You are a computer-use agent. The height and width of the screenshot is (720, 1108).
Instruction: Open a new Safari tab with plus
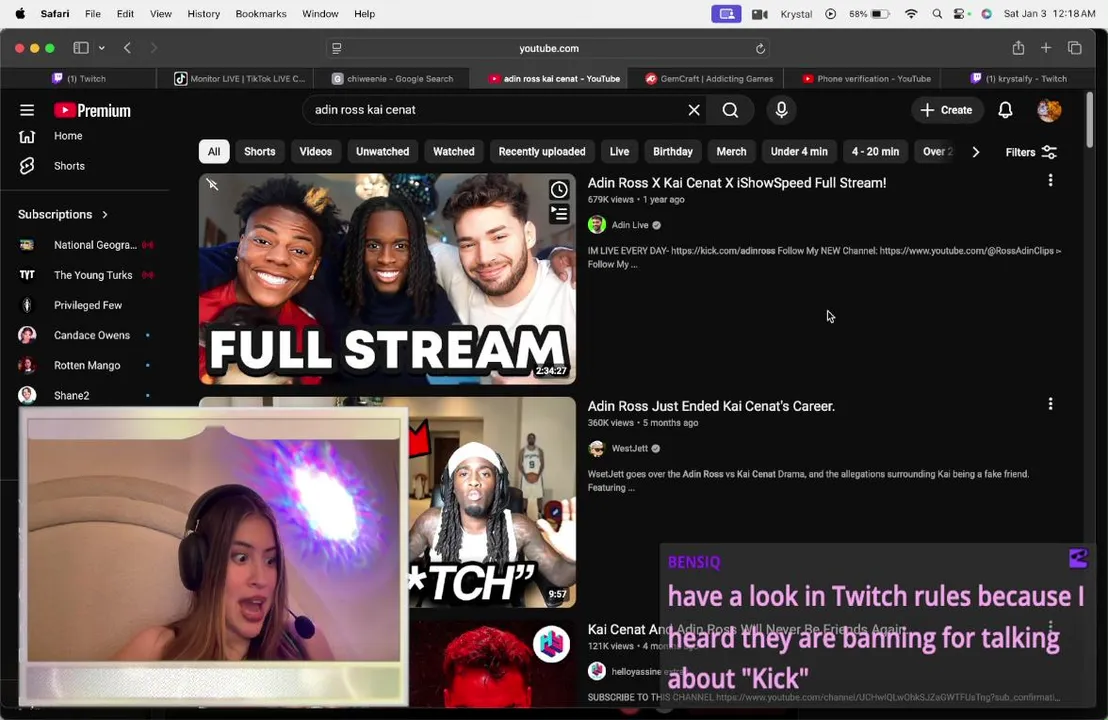click(1046, 48)
